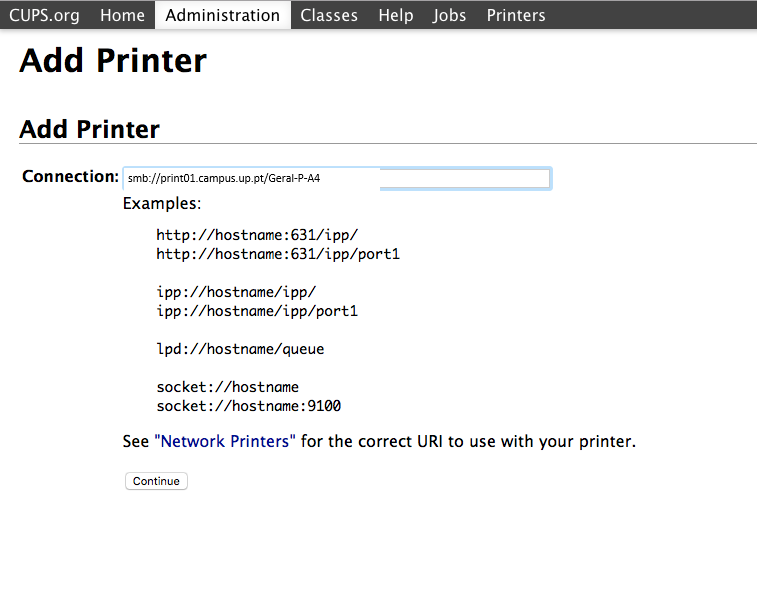Click the large Add Printer page title
This screenshot has height=605, width=757.
113,61
